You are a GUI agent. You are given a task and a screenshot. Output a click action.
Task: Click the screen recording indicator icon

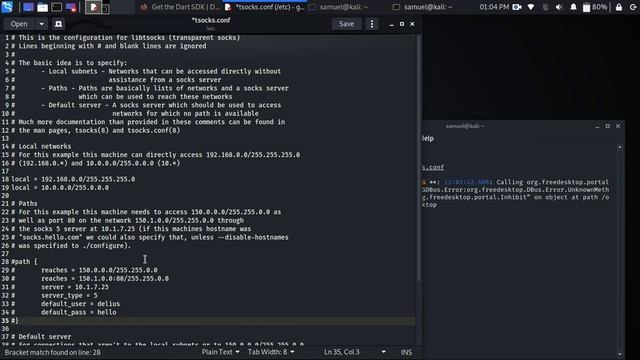pyautogui.click(x=517, y=7)
